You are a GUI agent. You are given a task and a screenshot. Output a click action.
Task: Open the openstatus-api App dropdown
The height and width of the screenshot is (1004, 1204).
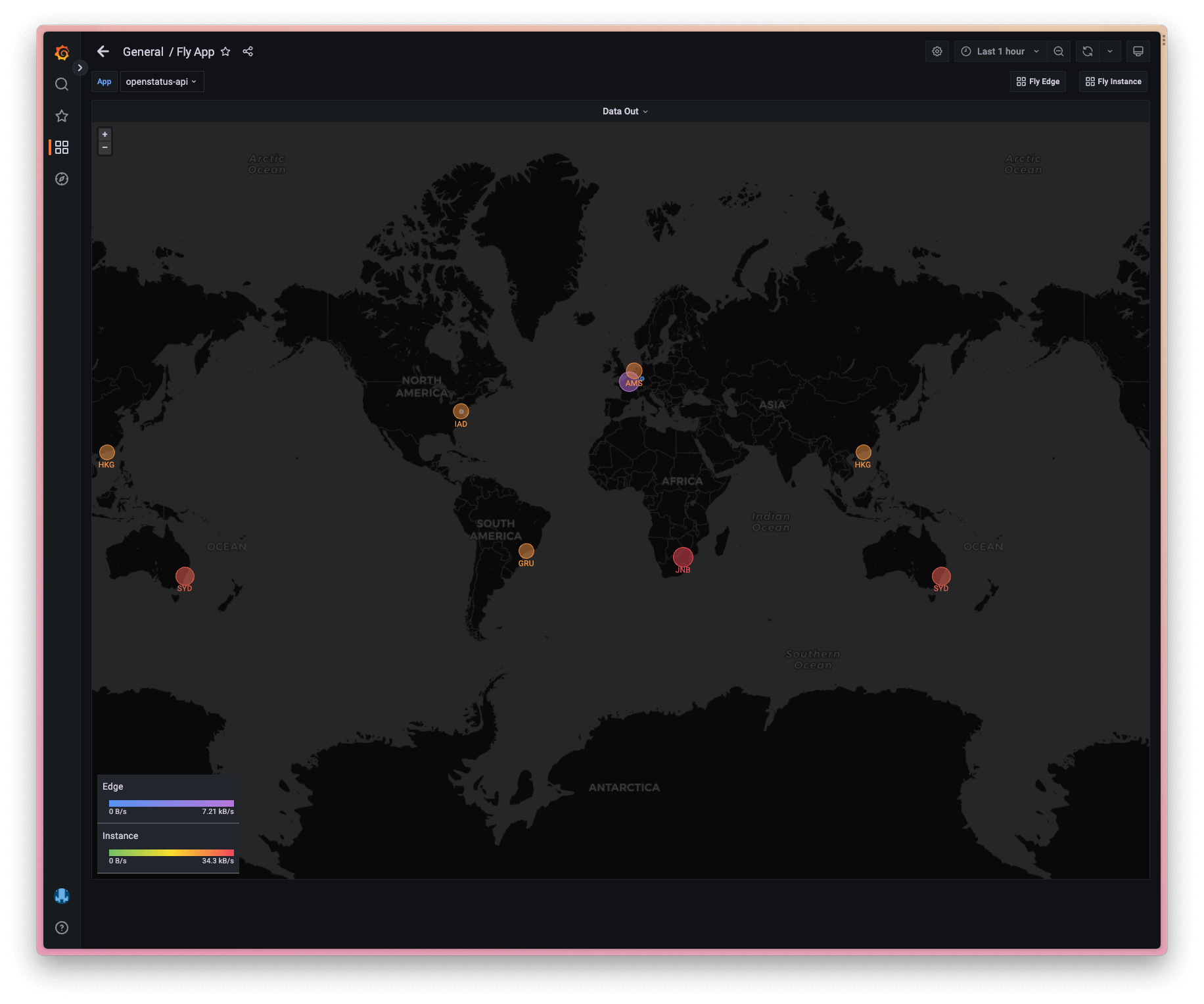(162, 82)
